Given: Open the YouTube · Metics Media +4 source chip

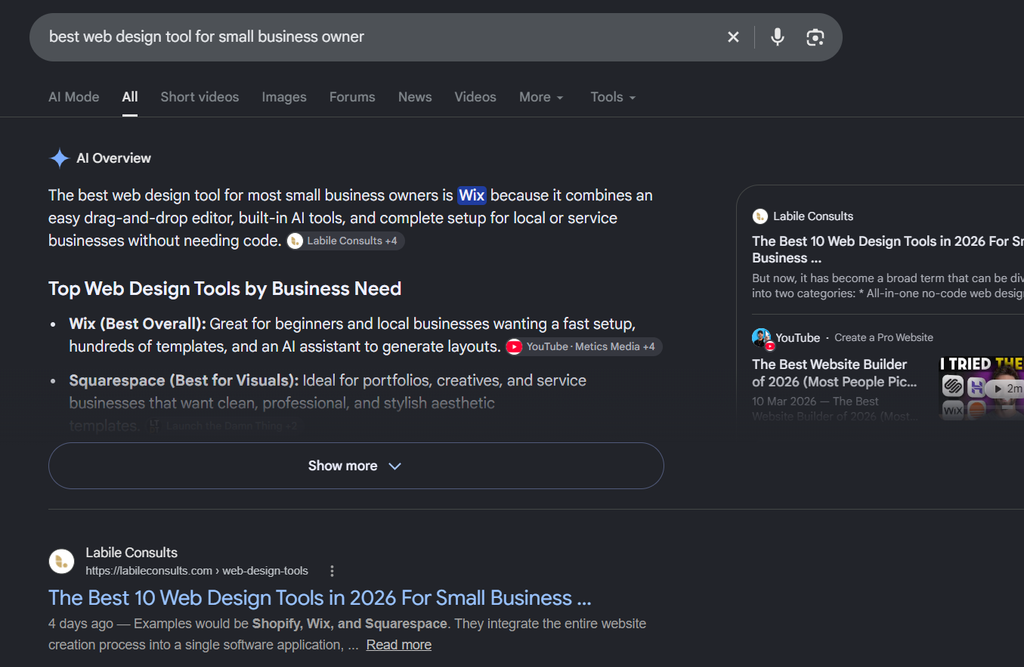Looking at the screenshot, I should 584,347.
